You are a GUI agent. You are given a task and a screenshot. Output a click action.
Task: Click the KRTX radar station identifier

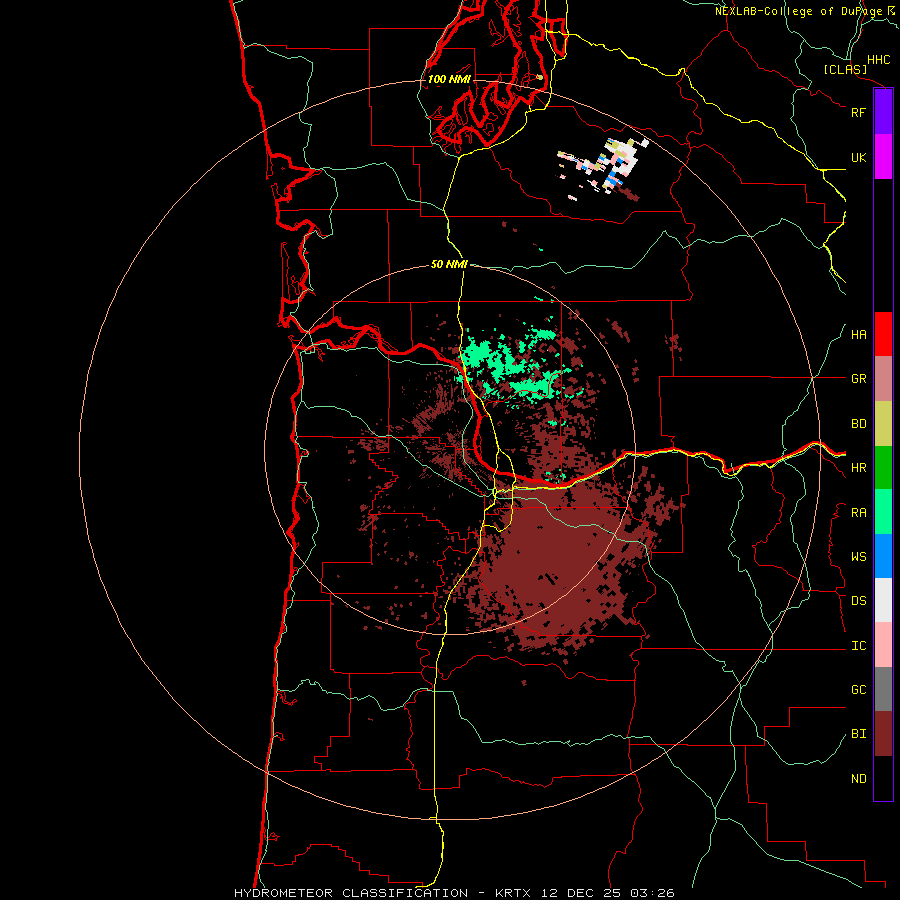tap(514, 893)
